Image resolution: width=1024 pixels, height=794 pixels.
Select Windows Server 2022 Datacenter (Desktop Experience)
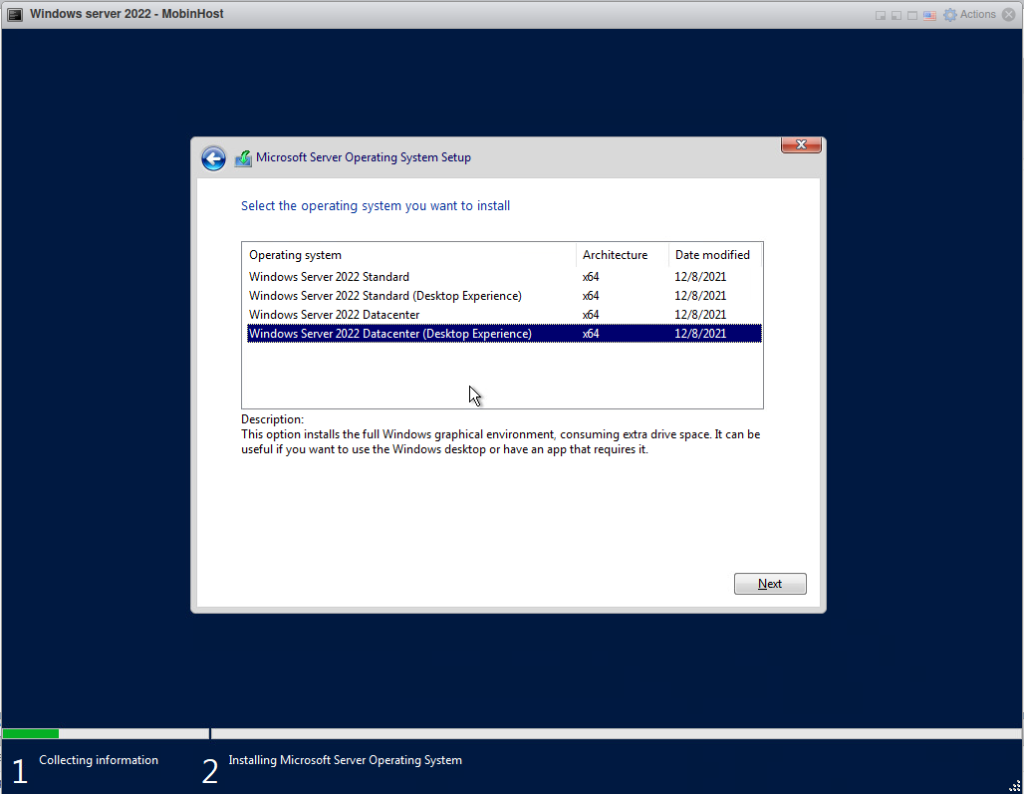[x=504, y=334]
